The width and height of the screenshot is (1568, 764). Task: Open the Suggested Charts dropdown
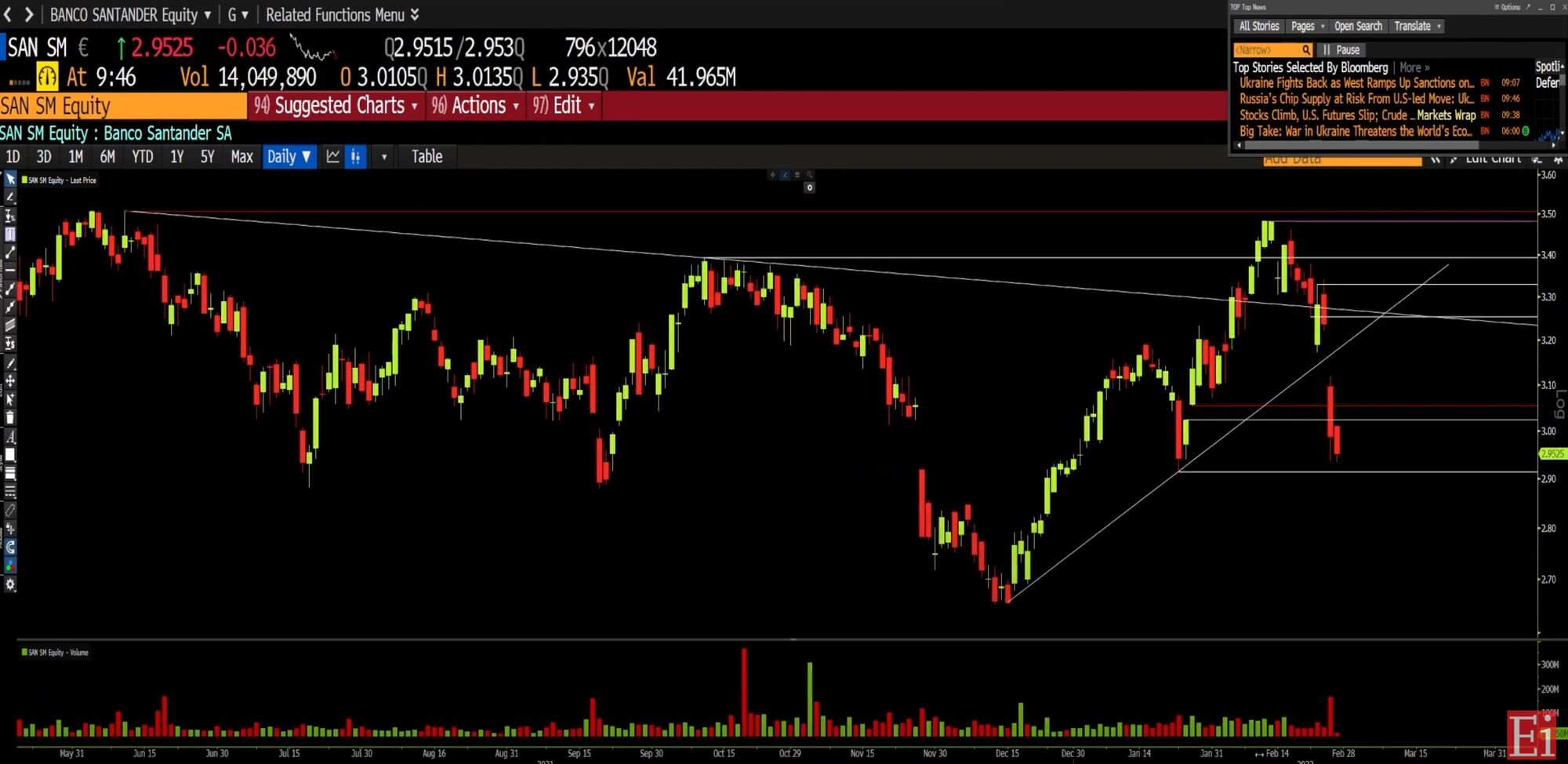(x=336, y=105)
